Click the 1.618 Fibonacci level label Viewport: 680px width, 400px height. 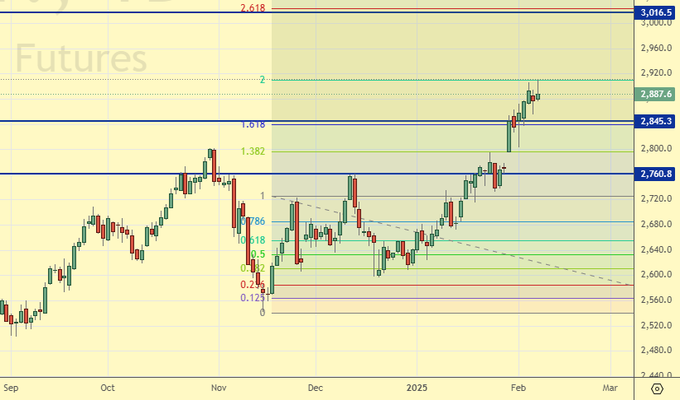pyautogui.click(x=253, y=125)
